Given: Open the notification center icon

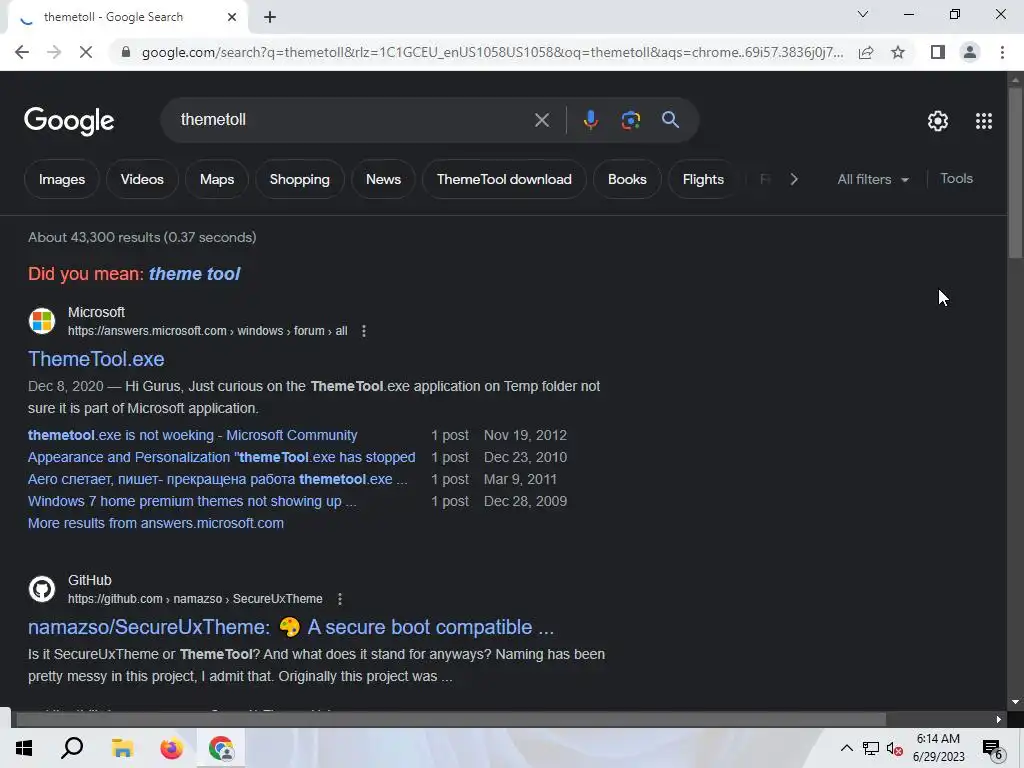Looking at the screenshot, I should (992, 748).
